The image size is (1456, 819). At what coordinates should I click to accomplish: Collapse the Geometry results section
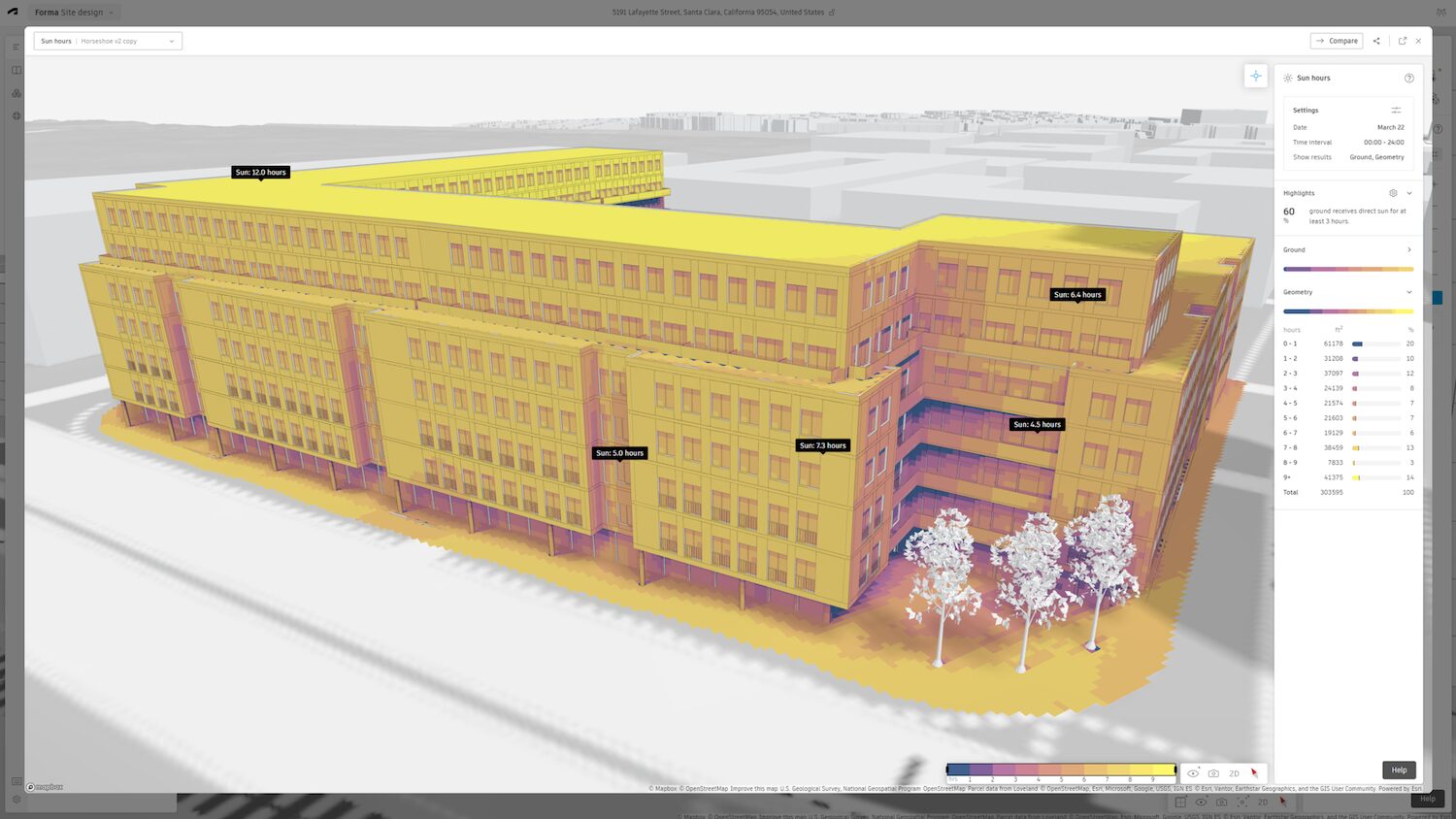(x=1408, y=292)
